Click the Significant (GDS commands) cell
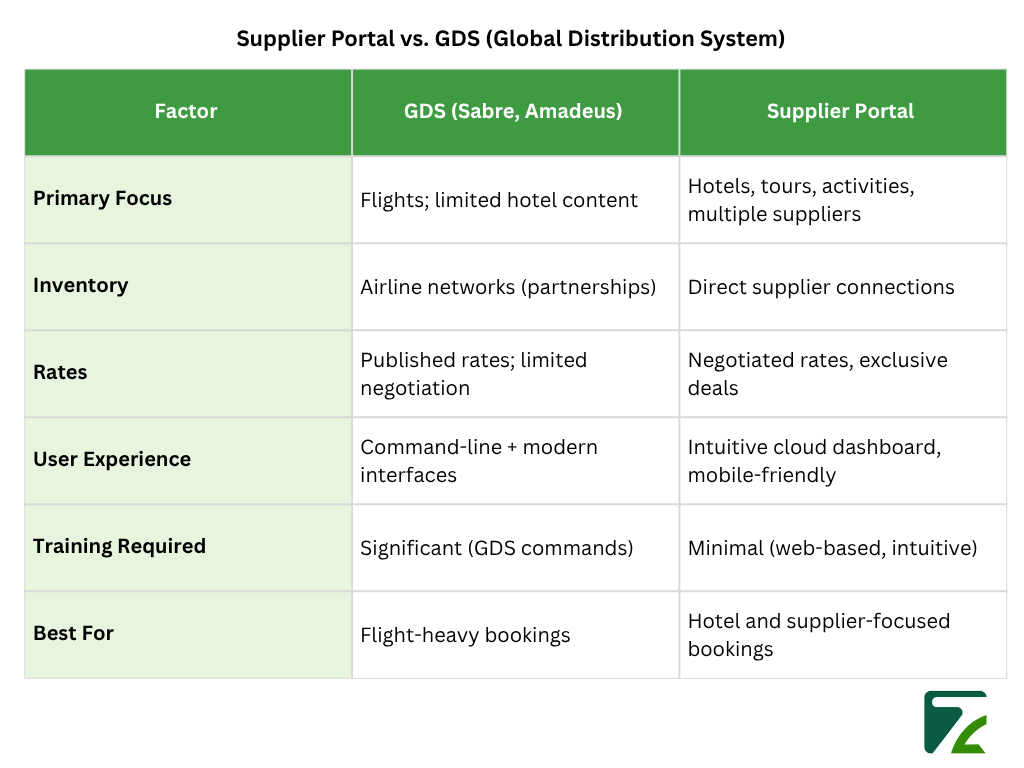The height and width of the screenshot is (768, 1024). tap(495, 547)
